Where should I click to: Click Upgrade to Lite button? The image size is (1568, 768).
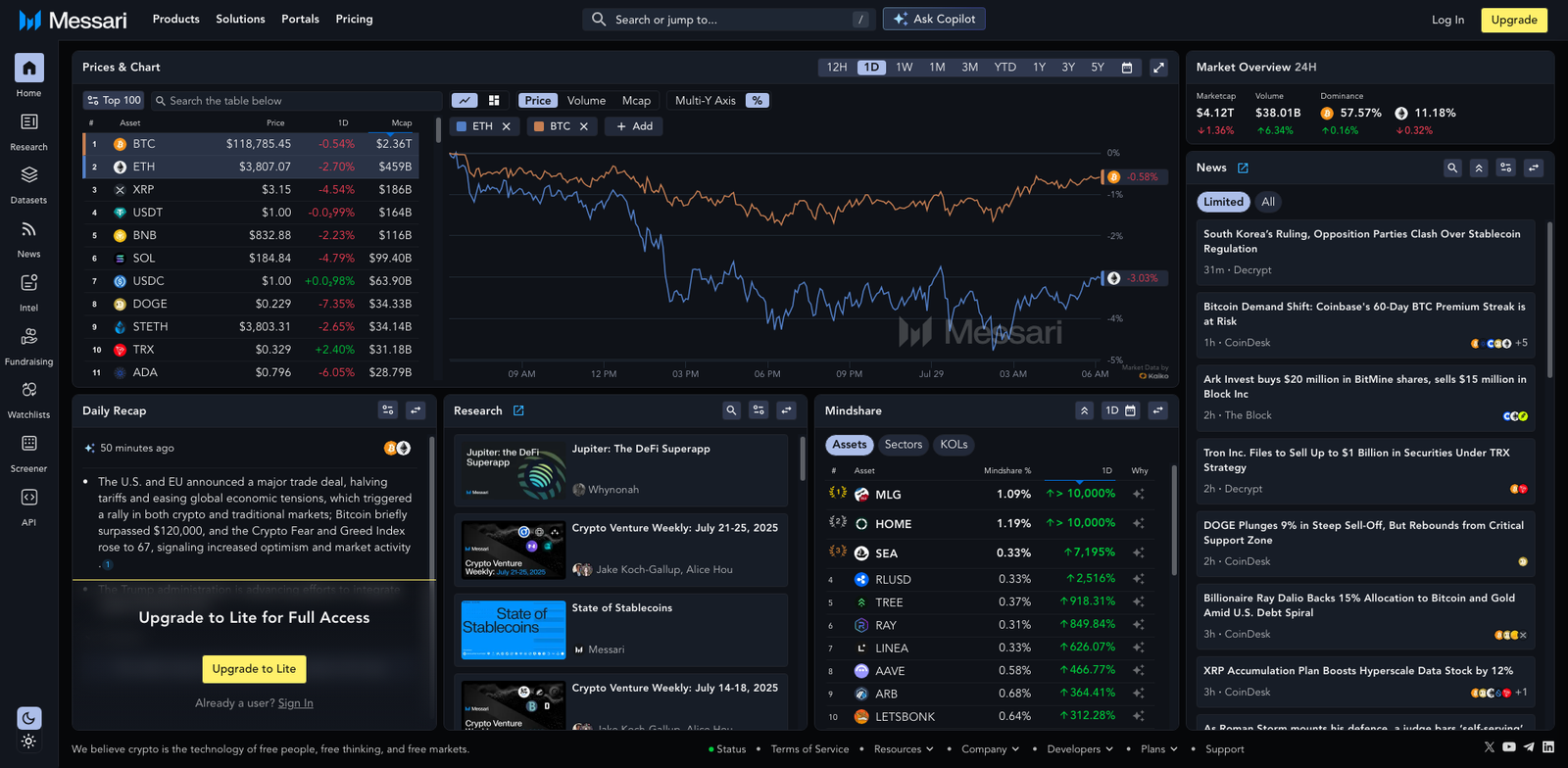click(x=254, y=669)
